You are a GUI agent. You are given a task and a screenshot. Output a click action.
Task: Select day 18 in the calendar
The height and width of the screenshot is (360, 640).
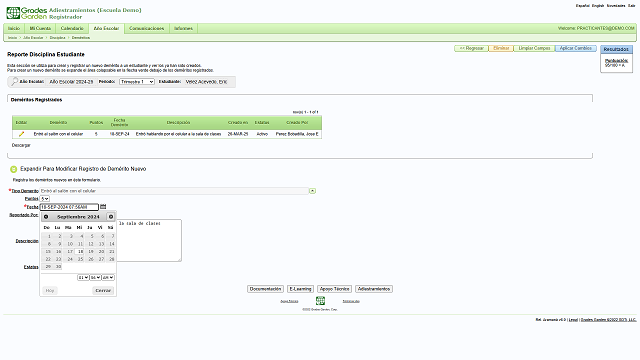pos(80,251)
